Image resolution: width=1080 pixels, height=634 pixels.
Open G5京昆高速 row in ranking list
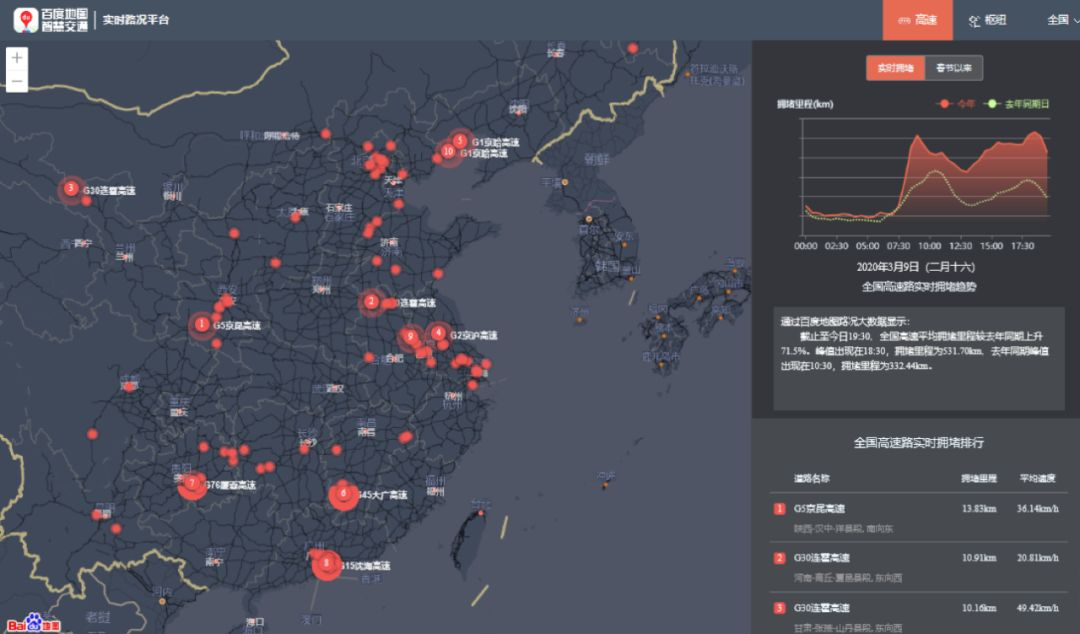click(x=918, y=518)
